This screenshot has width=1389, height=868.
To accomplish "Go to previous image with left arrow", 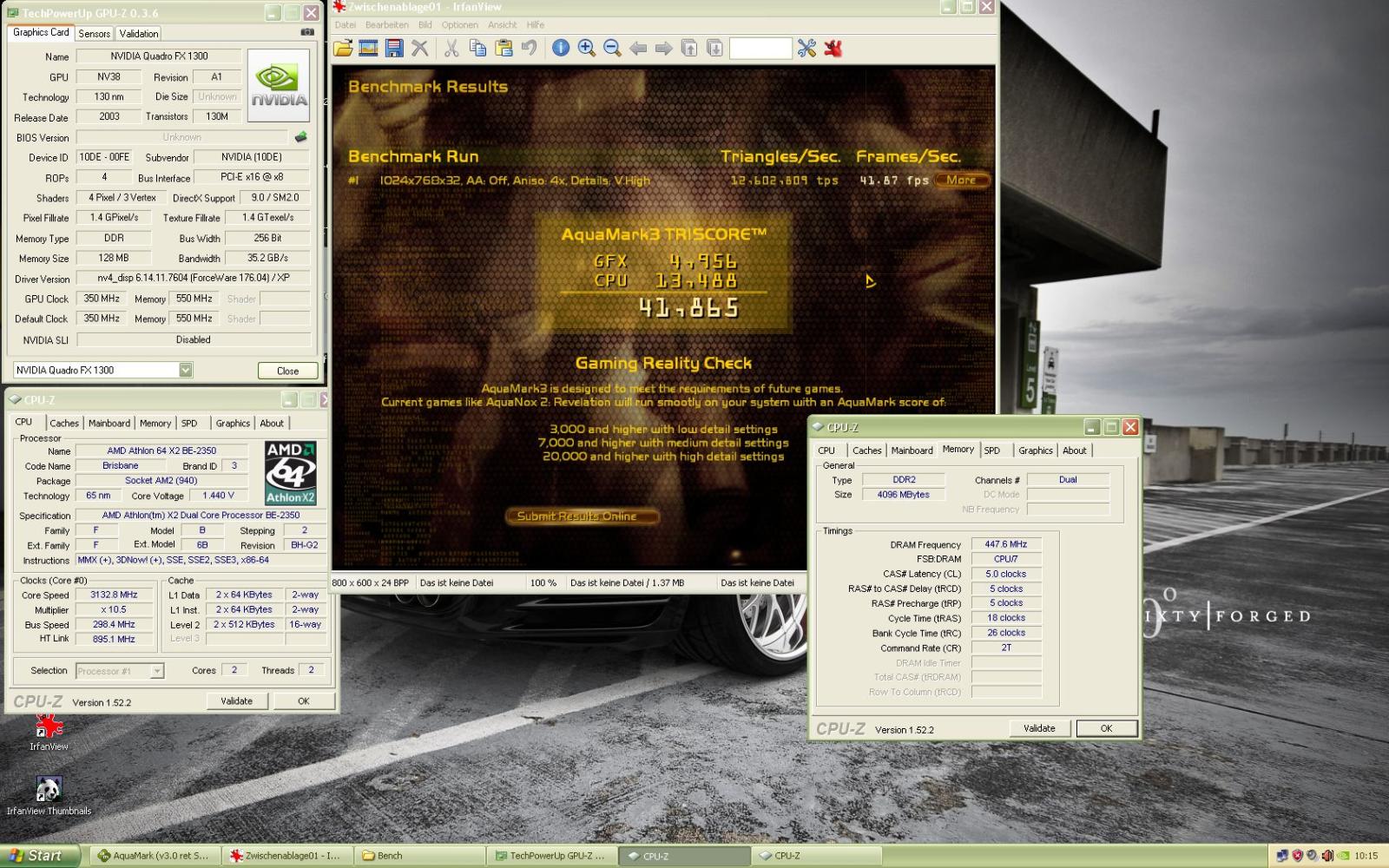I will coord(638,48).
